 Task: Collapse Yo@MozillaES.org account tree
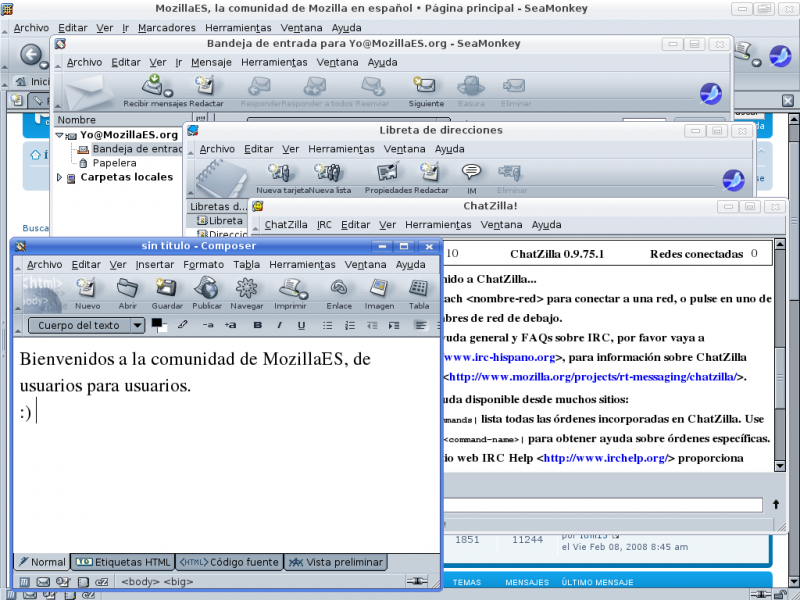pos(60,135)
